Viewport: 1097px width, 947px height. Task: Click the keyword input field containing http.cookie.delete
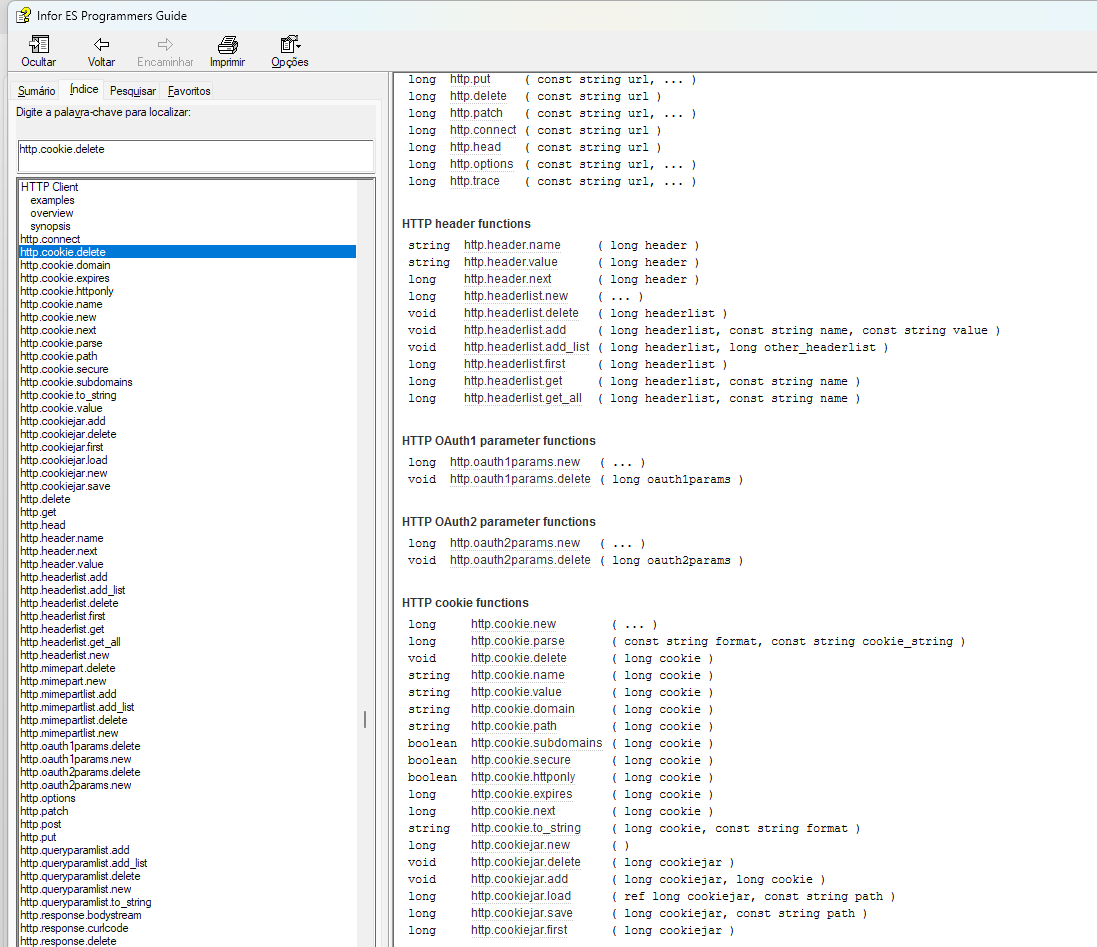pos(196,155)
